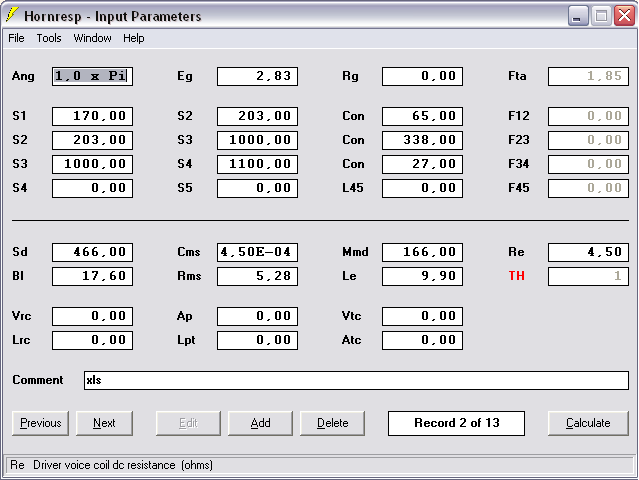Click the TH field showing 1

(588, 276)
